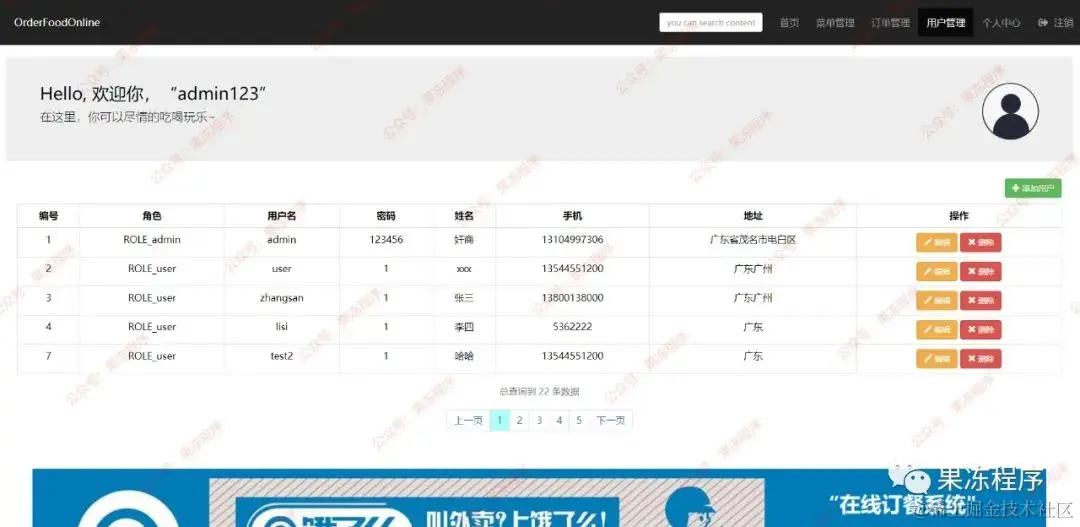Click the green 添加用户 button

click(1032, 188)
